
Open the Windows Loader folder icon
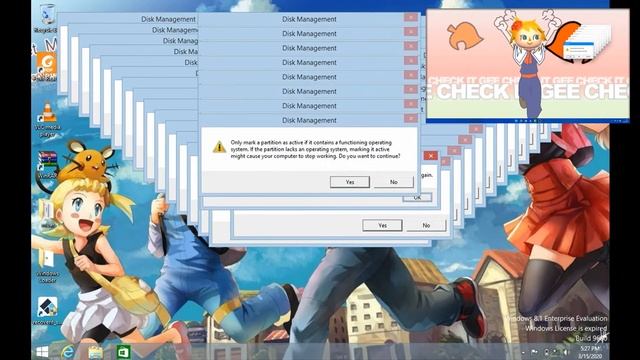pos(47,265)
